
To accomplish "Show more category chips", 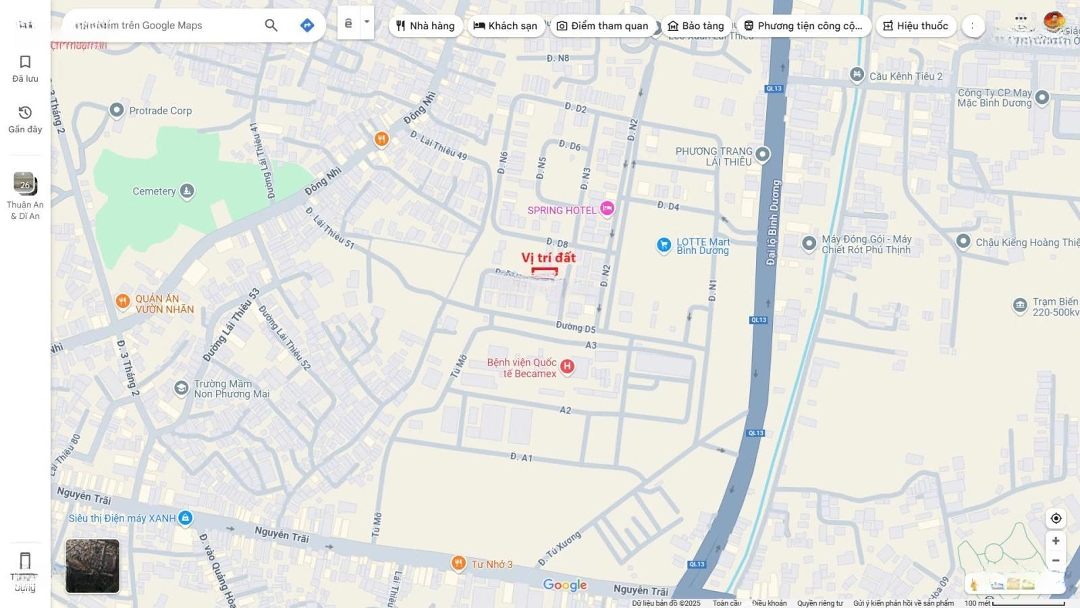I will [973, 26].
